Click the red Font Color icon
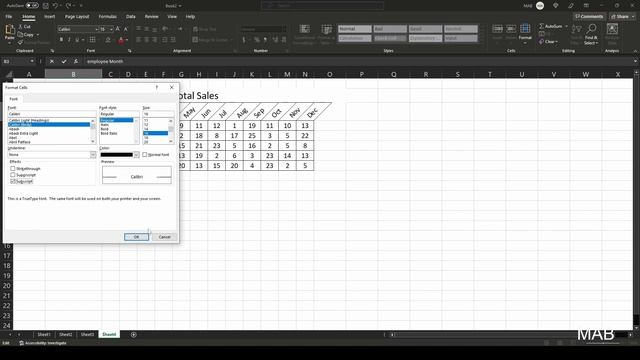 coord(121,40)
